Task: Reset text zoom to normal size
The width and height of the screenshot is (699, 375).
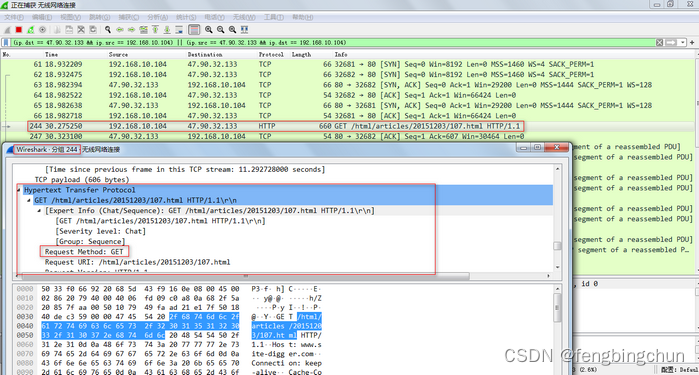Action: click(x=232, y=30)
